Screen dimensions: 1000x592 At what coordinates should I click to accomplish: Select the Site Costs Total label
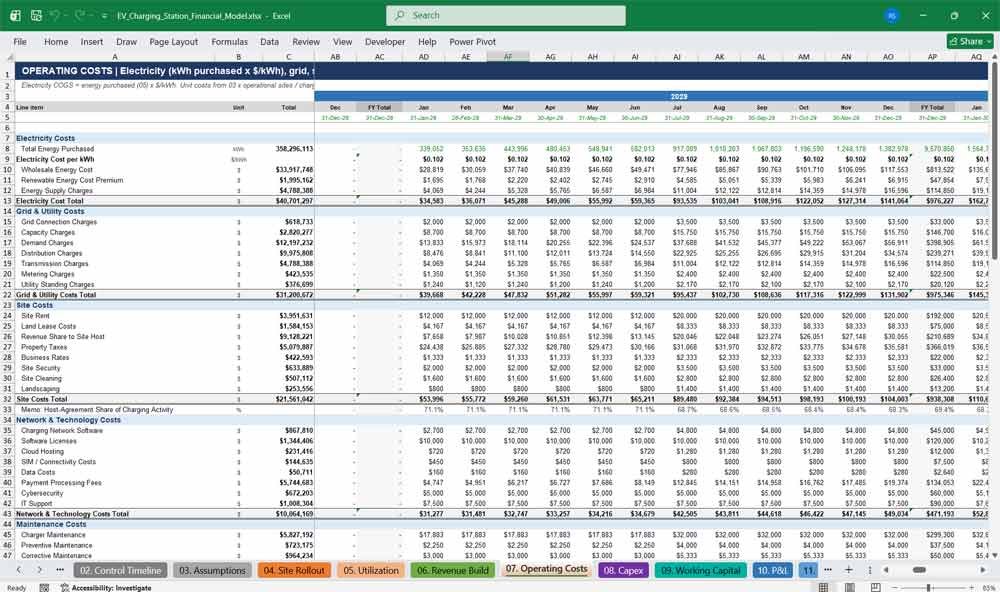coord(41,399)
